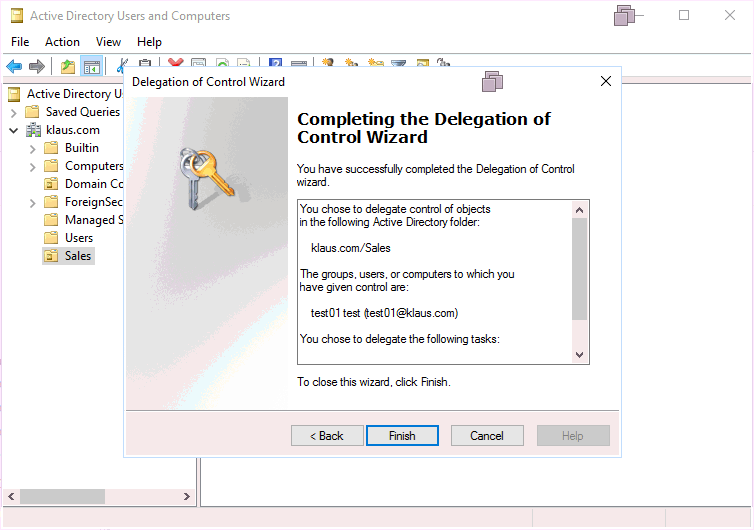Screen dimensions: 754x530
Task: Select the Users tree item
Action: pos(79,238)
